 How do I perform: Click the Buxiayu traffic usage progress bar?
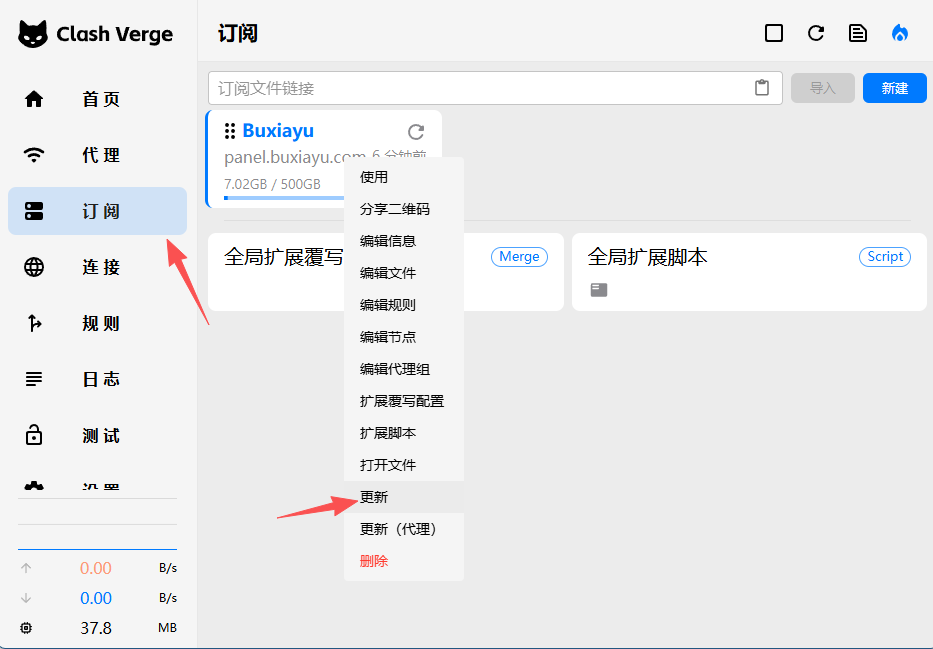(284, 197)
